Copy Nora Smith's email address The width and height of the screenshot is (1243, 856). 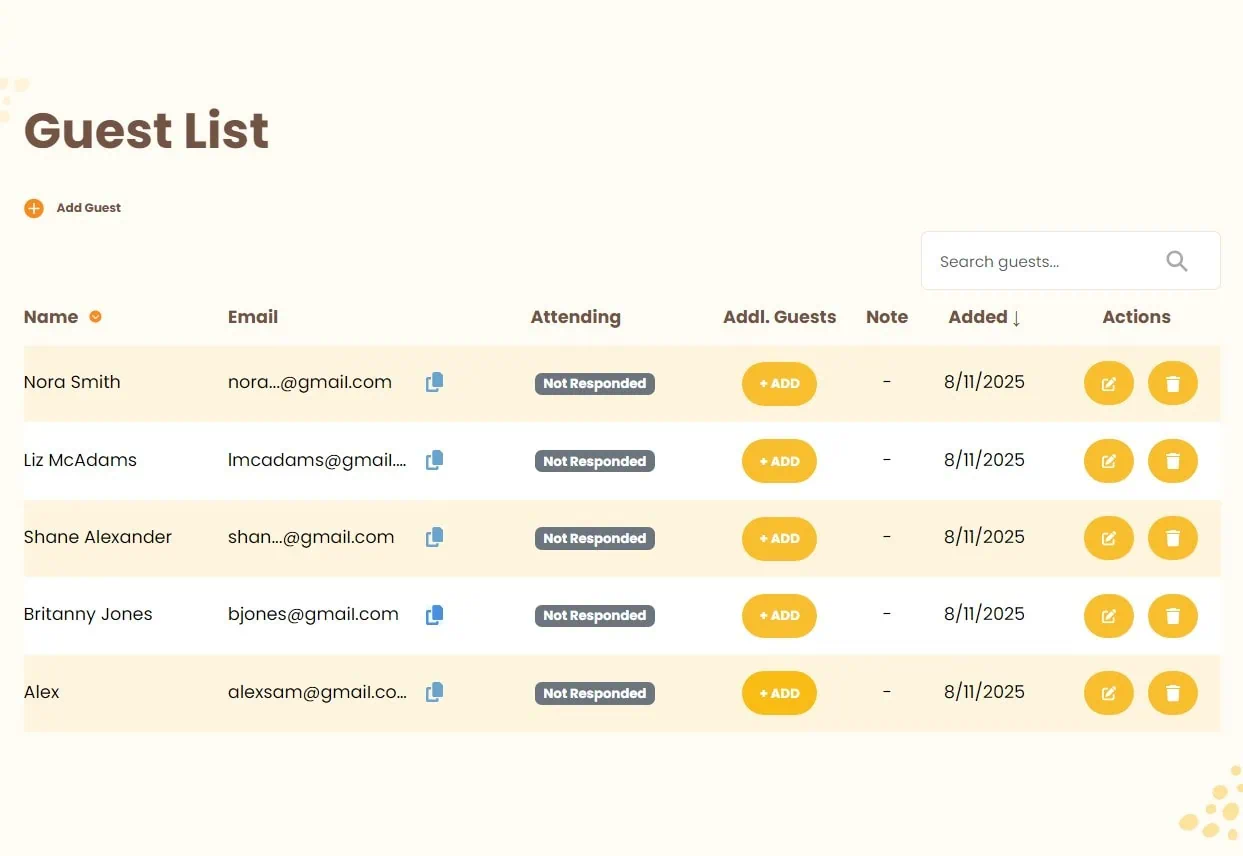click(x=434, y=382)
